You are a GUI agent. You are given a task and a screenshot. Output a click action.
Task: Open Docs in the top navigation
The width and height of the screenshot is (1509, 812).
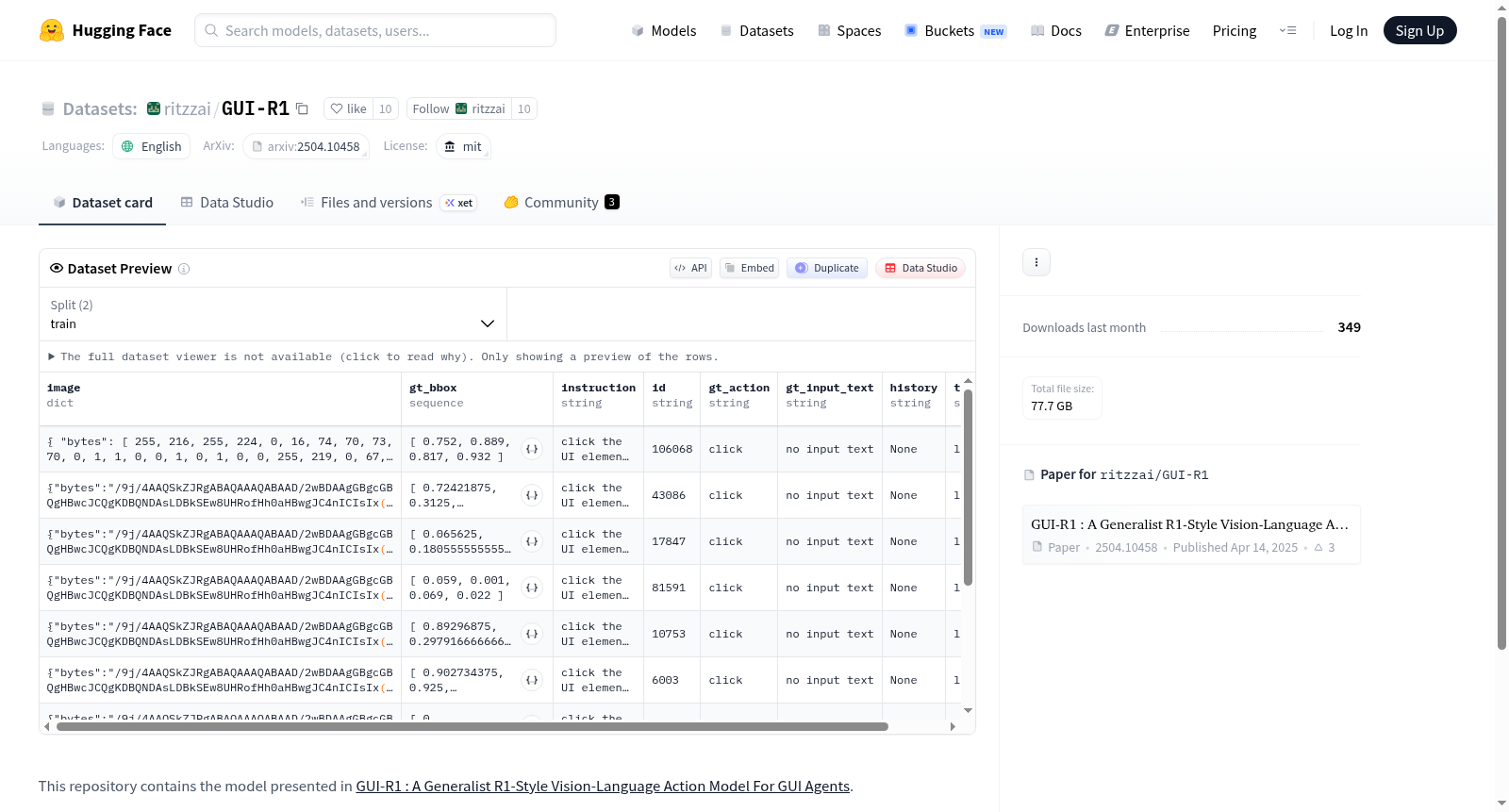1055,30
